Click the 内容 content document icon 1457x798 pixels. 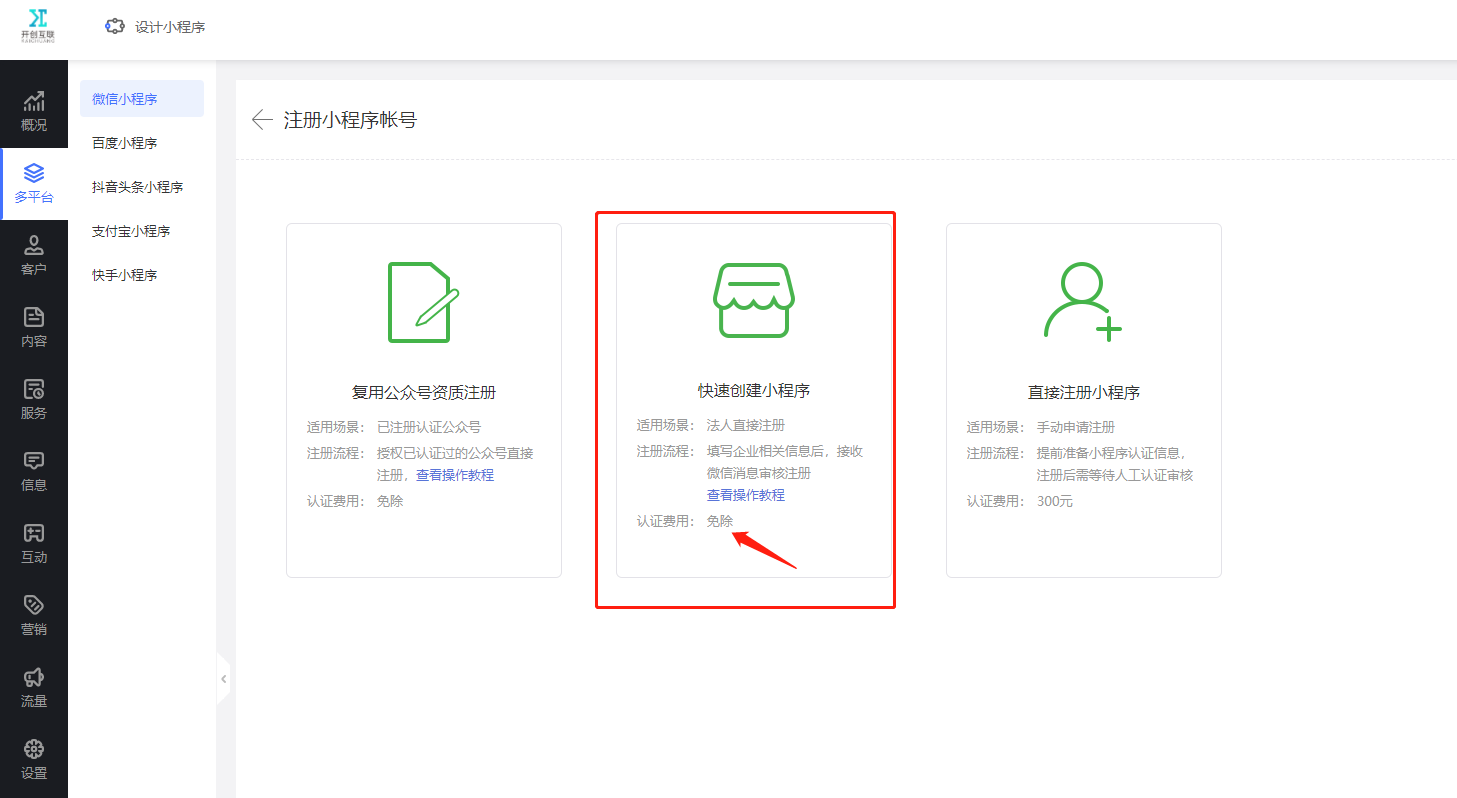(34, 317)
